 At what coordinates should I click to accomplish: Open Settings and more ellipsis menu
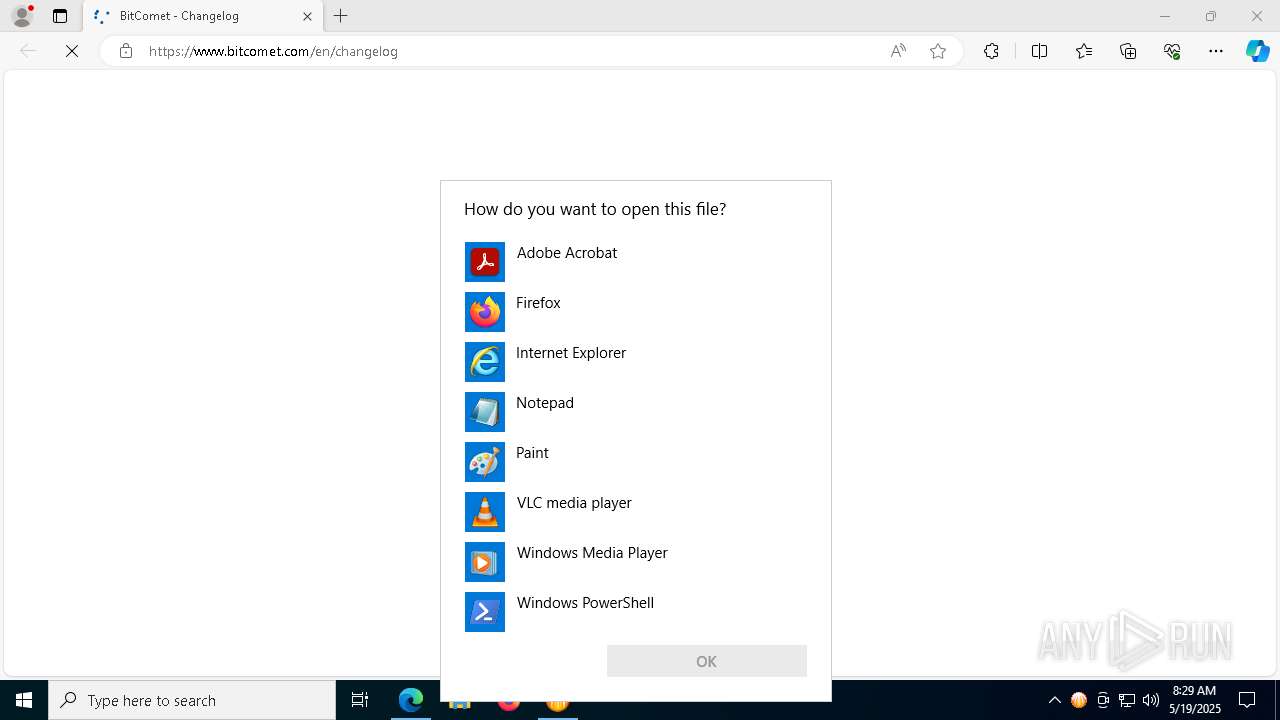[x=1216, y=51]
